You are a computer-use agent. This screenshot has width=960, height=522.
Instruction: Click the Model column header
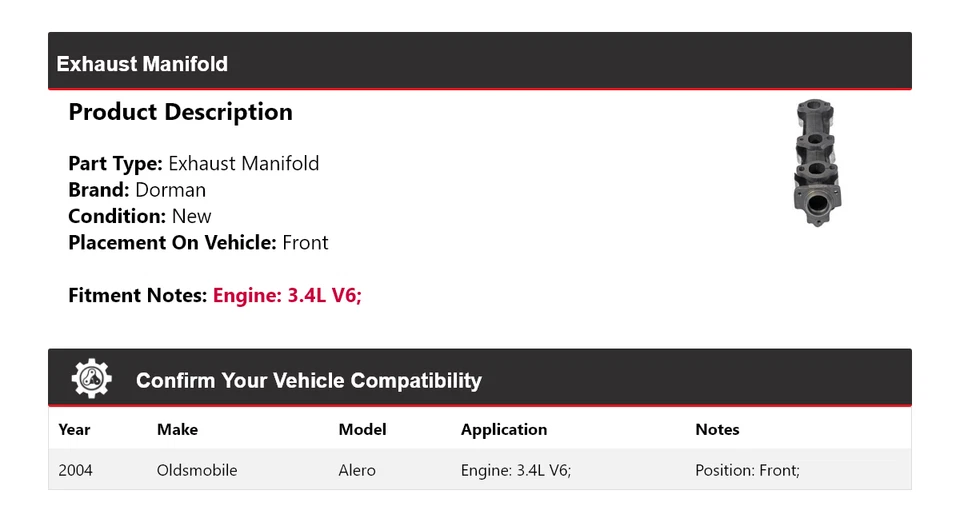click(x=362, y=429)
